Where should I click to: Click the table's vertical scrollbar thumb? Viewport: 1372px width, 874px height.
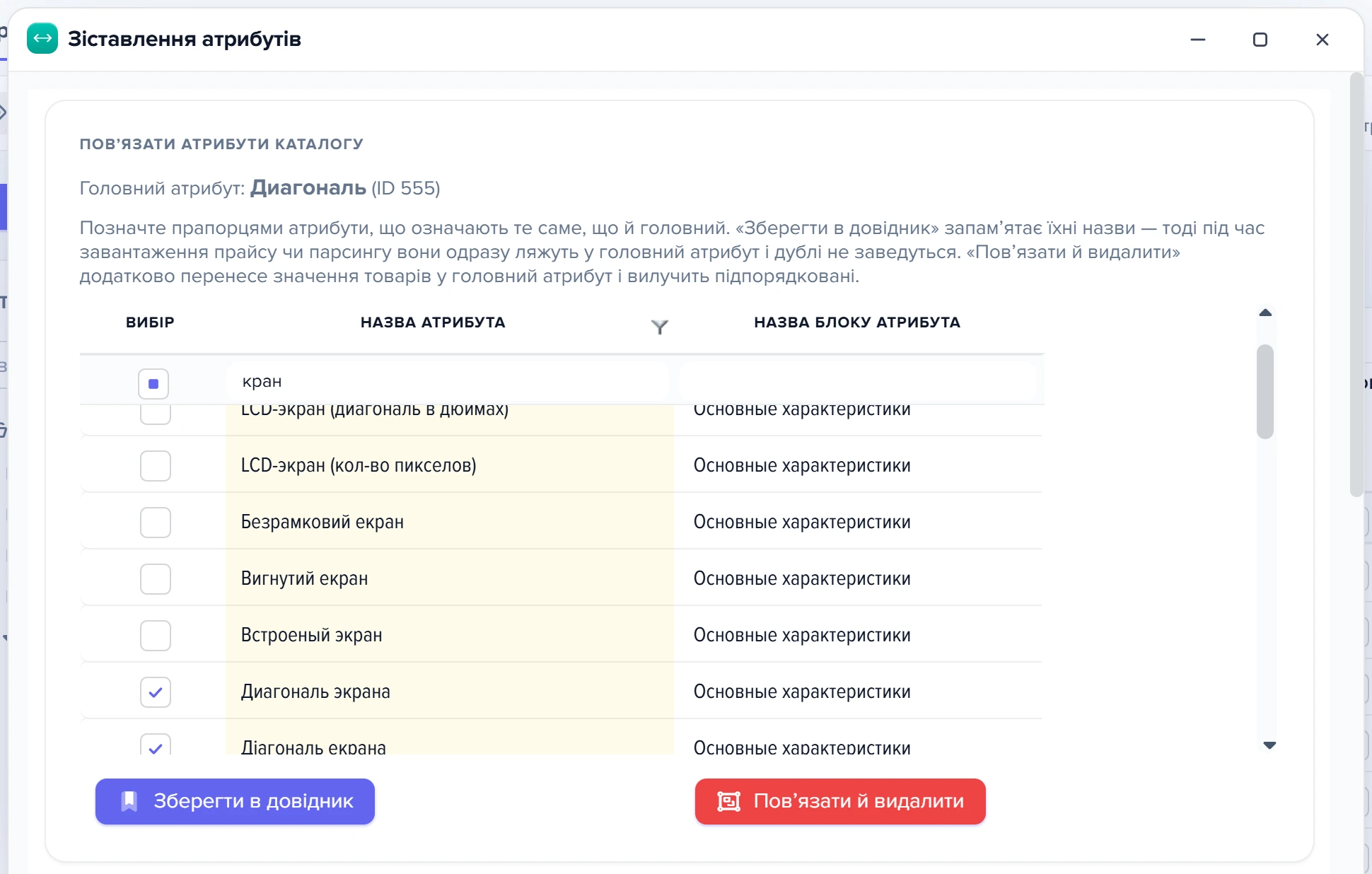click(1265, 391)
